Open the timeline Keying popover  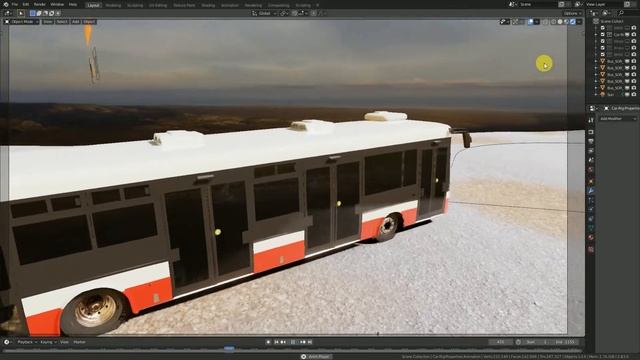pyautogui.click(x=48, y=342)
